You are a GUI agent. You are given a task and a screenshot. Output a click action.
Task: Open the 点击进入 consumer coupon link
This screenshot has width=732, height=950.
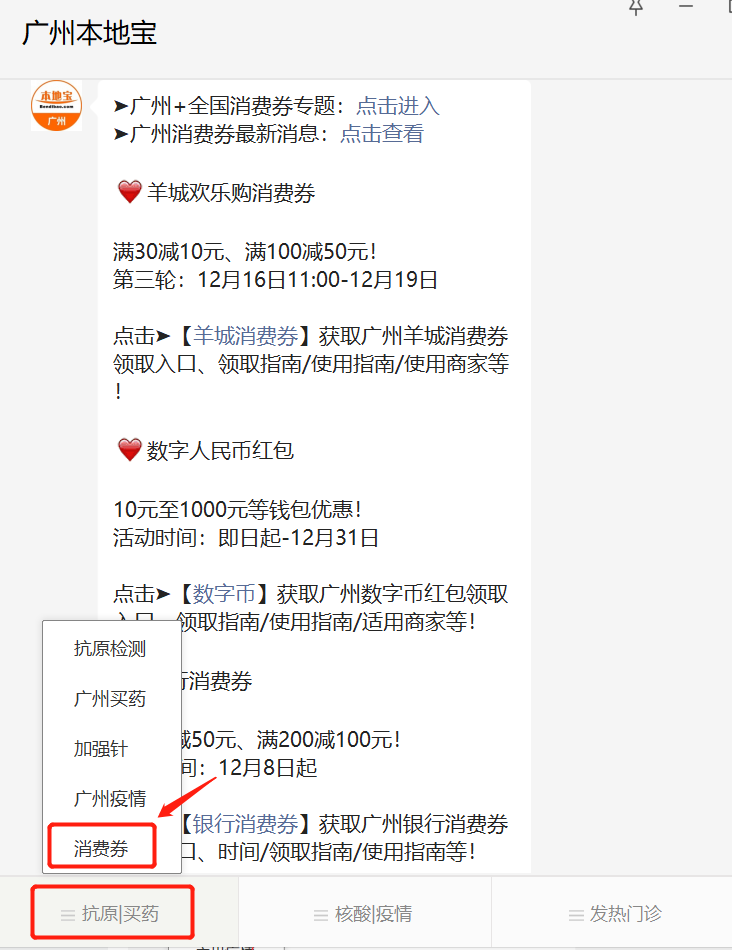[398, 106]
